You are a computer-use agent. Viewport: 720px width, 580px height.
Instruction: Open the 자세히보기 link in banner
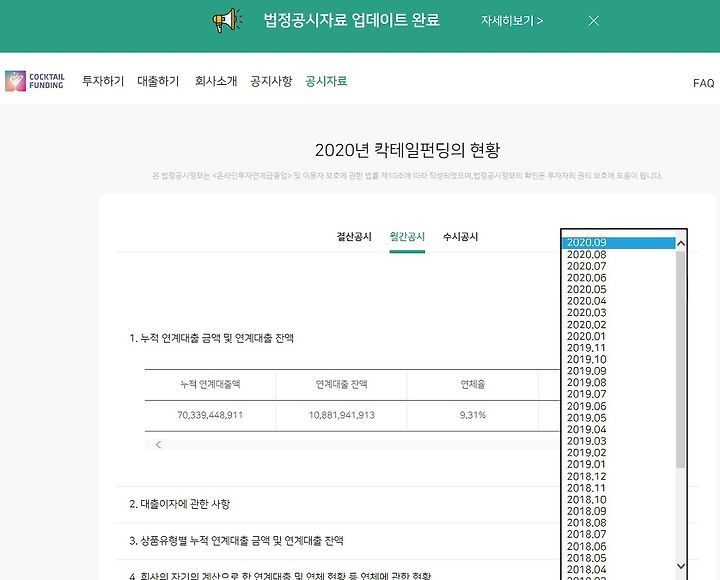coord(512,21)
